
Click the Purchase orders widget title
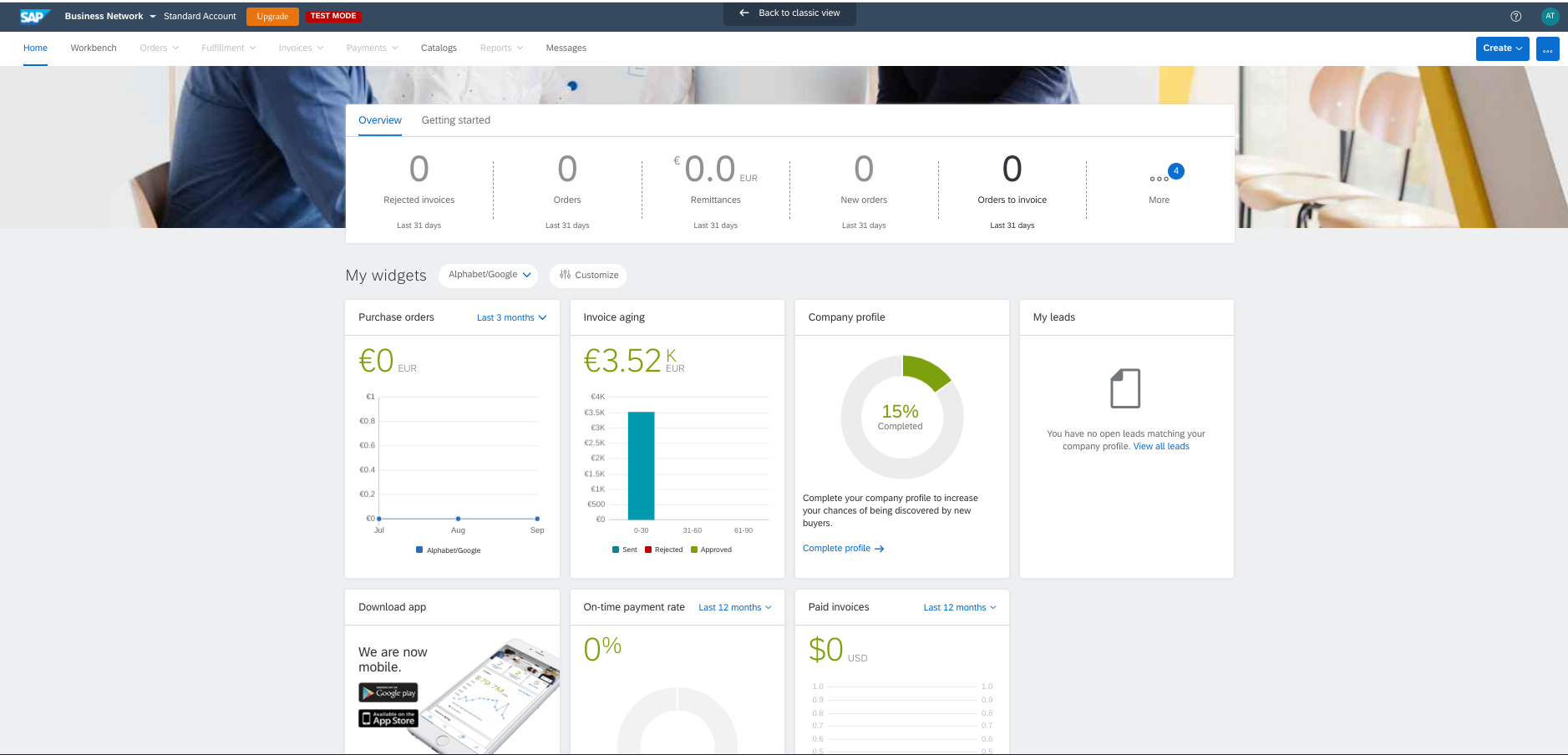click(x=396, y=317)
